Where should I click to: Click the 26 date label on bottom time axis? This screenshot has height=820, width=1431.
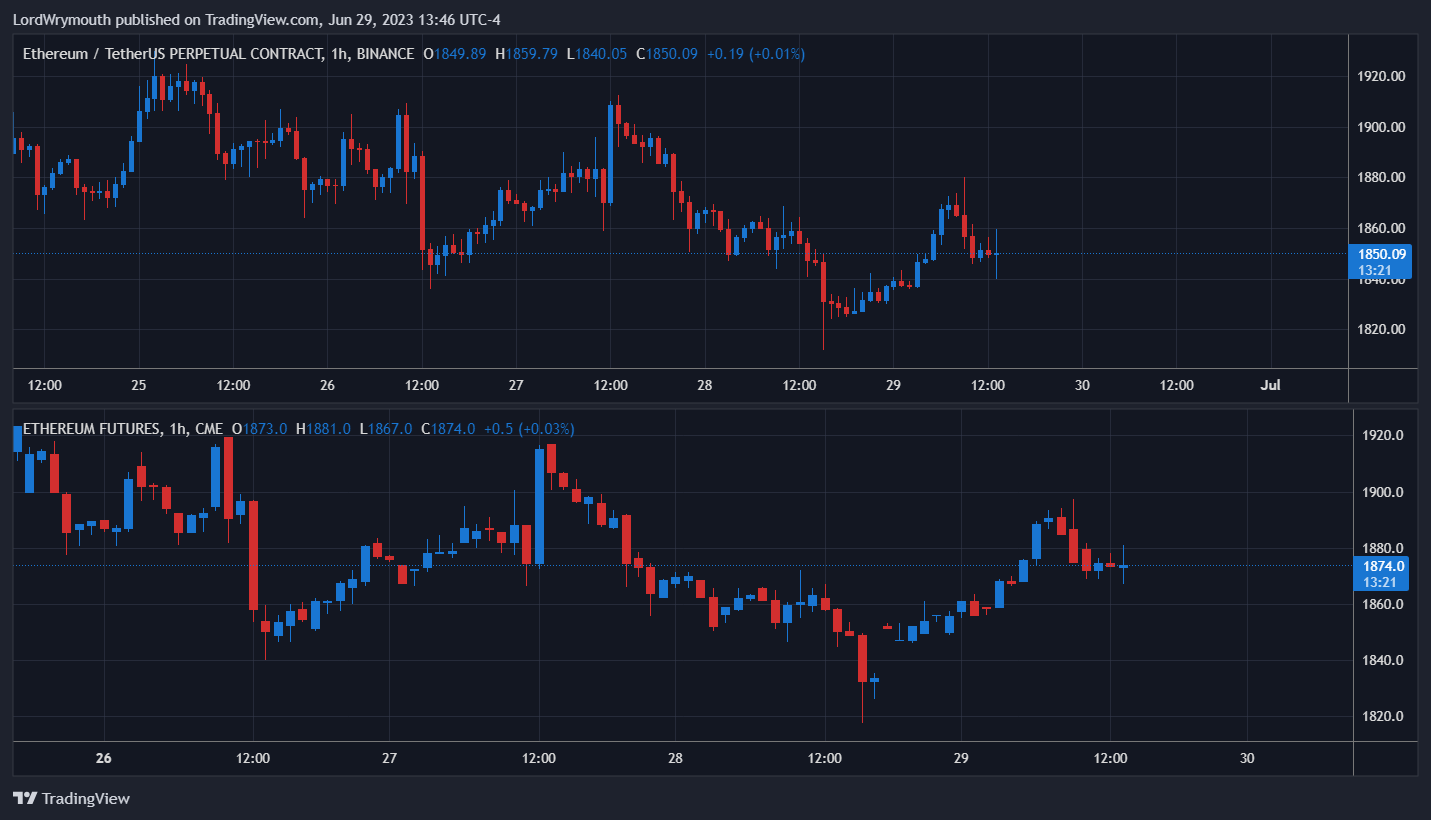point(104,758)
